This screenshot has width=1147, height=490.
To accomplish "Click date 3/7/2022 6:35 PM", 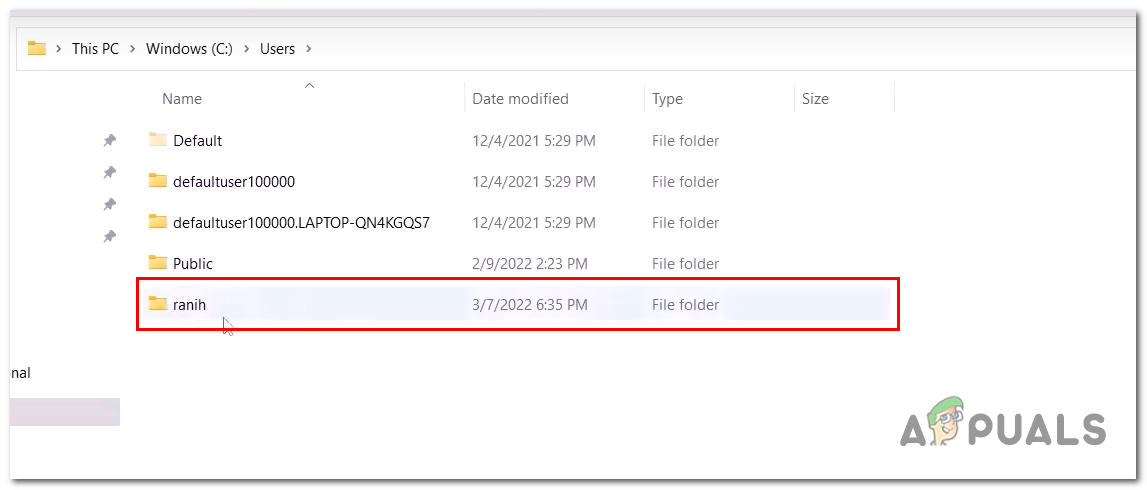I will click(x=530, y=304).
